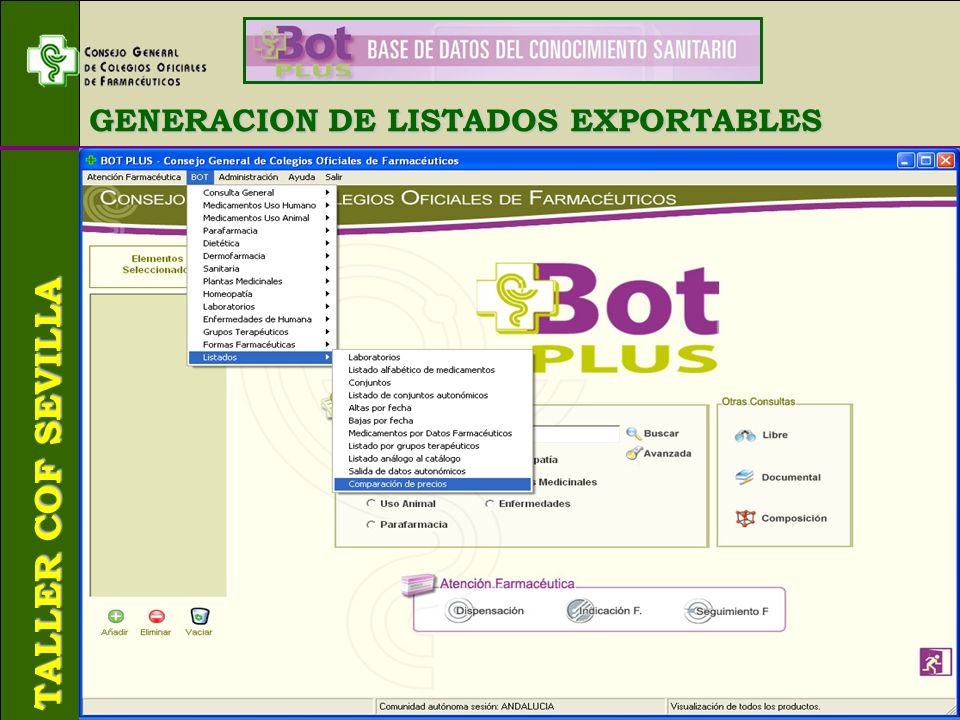Viewport: 960px width, 720px height.
Task: Open the BOT menu in menu bar
Action: (x=200, y=177)
